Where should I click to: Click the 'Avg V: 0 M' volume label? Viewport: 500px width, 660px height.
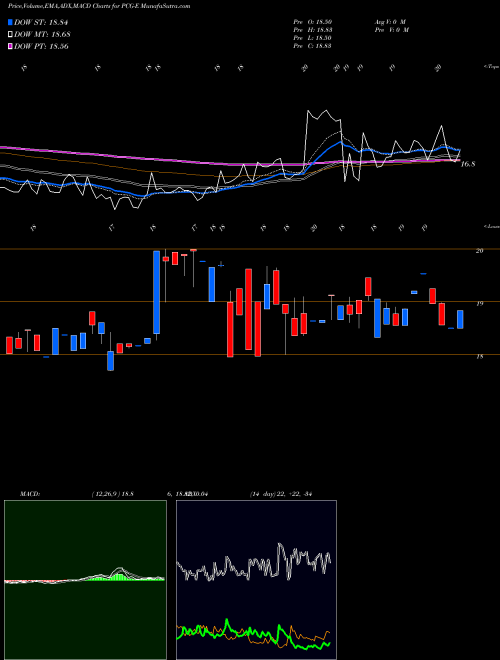[390, 21]
